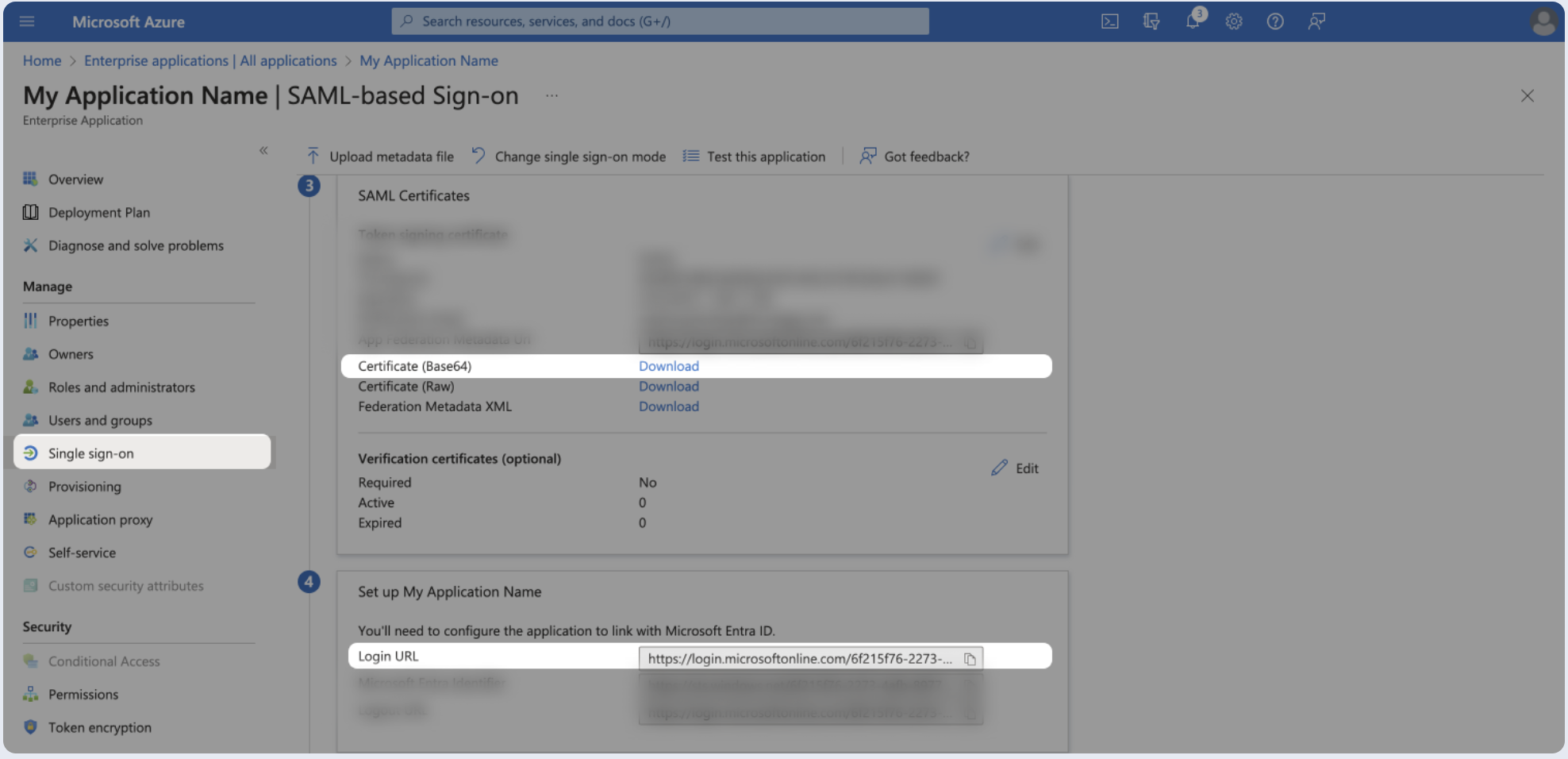Open the ellipsis more options menu
Image resolution: width=1568 pixels, height=759 pixels.
coord(551,96)
